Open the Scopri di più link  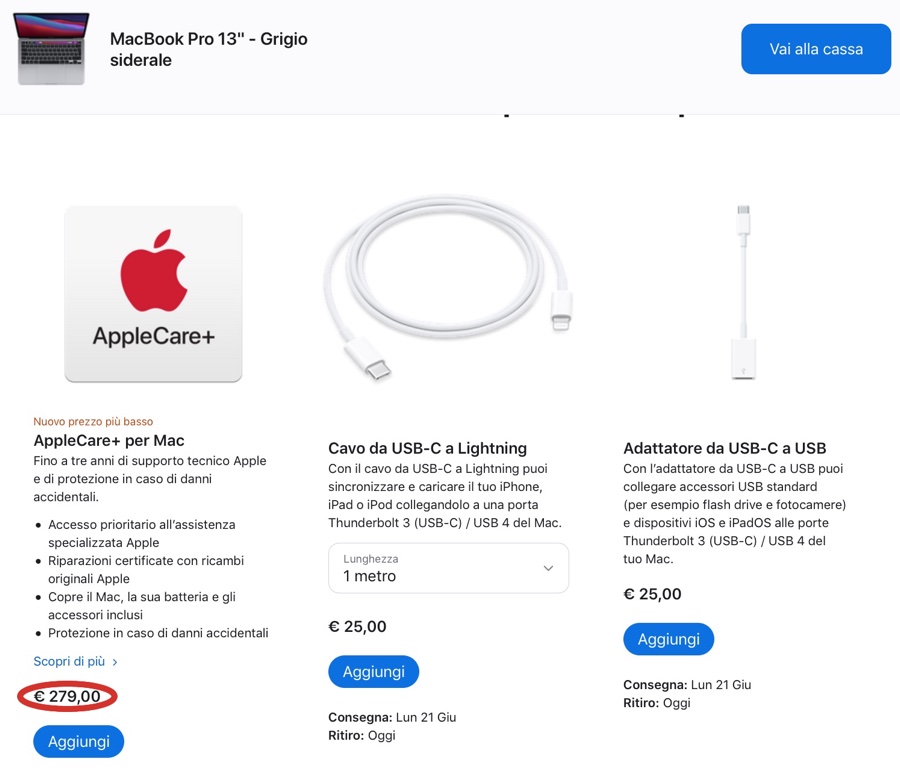pyautogui.click(x=69, y=661)
